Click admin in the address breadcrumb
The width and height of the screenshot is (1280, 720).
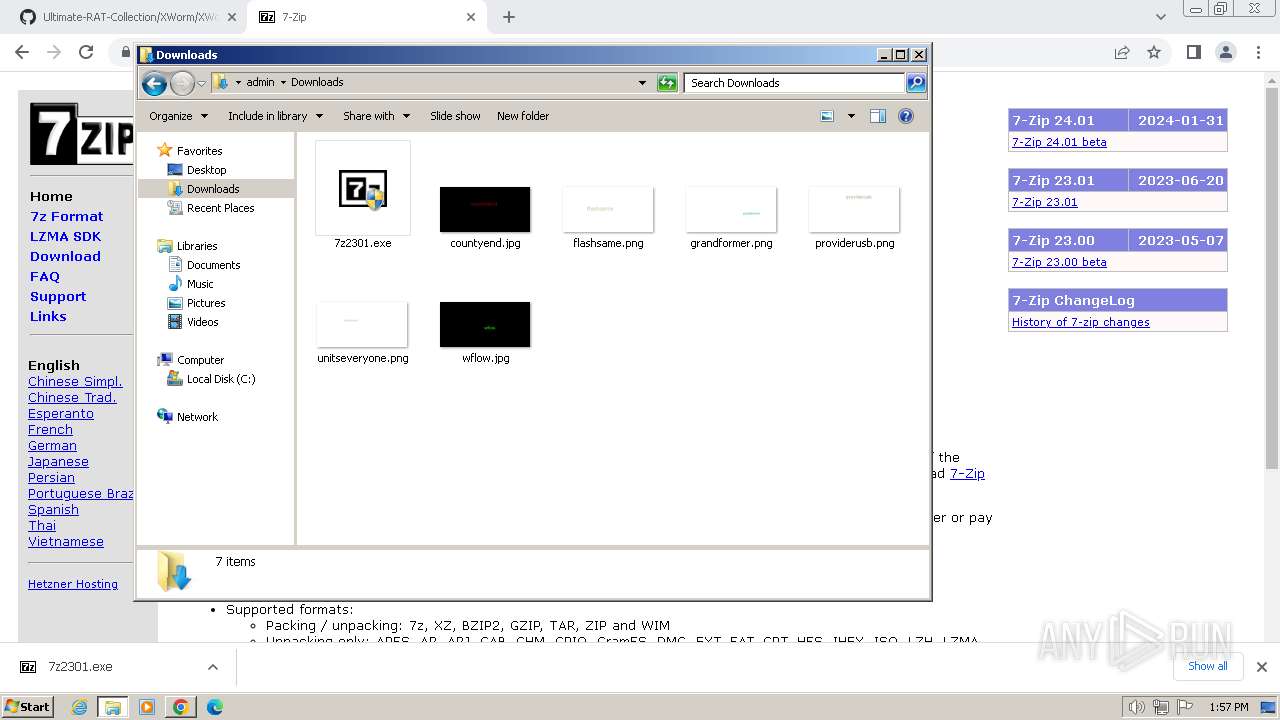260,83
